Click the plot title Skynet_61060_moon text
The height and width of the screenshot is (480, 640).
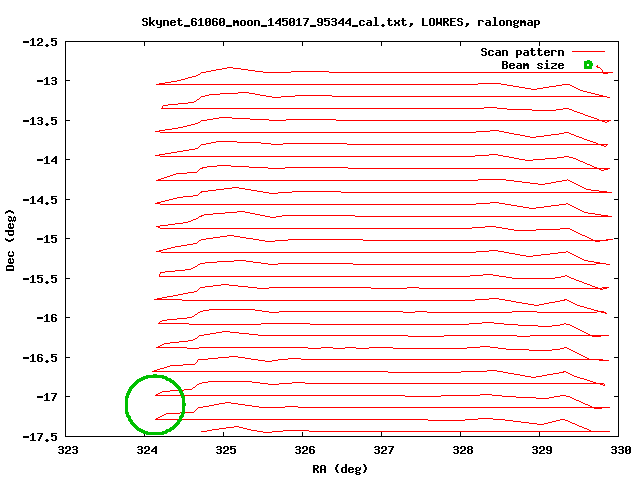[x=341, y=22]
